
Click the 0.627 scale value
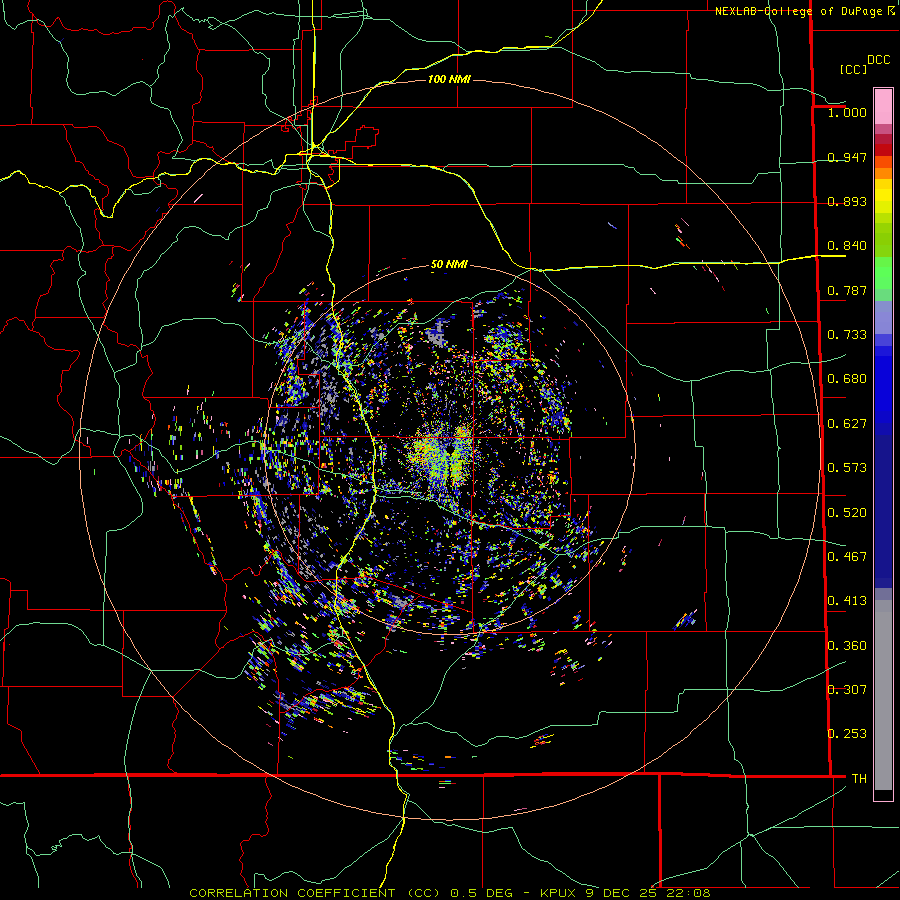point(847,424)
